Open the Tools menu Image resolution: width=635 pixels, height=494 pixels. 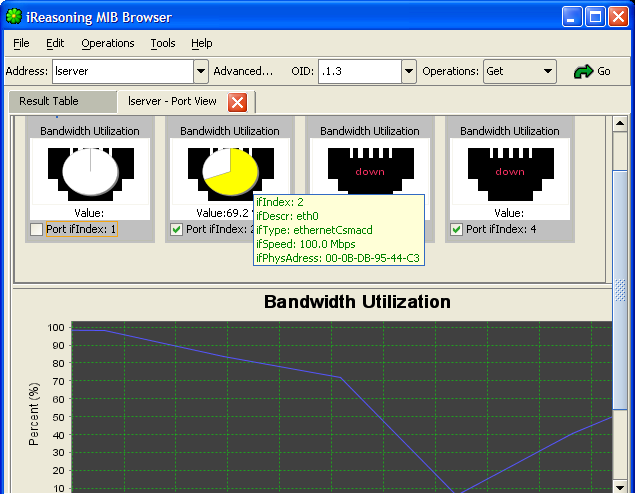click(163, 43)
